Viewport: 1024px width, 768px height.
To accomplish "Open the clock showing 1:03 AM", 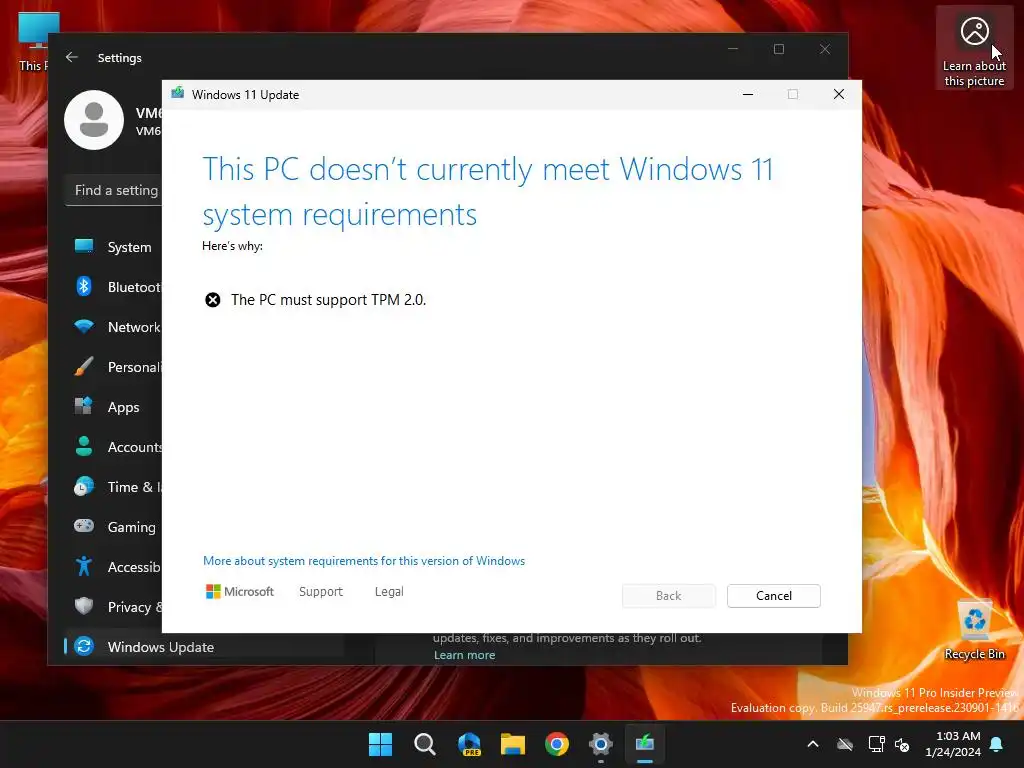I will 953,744.
